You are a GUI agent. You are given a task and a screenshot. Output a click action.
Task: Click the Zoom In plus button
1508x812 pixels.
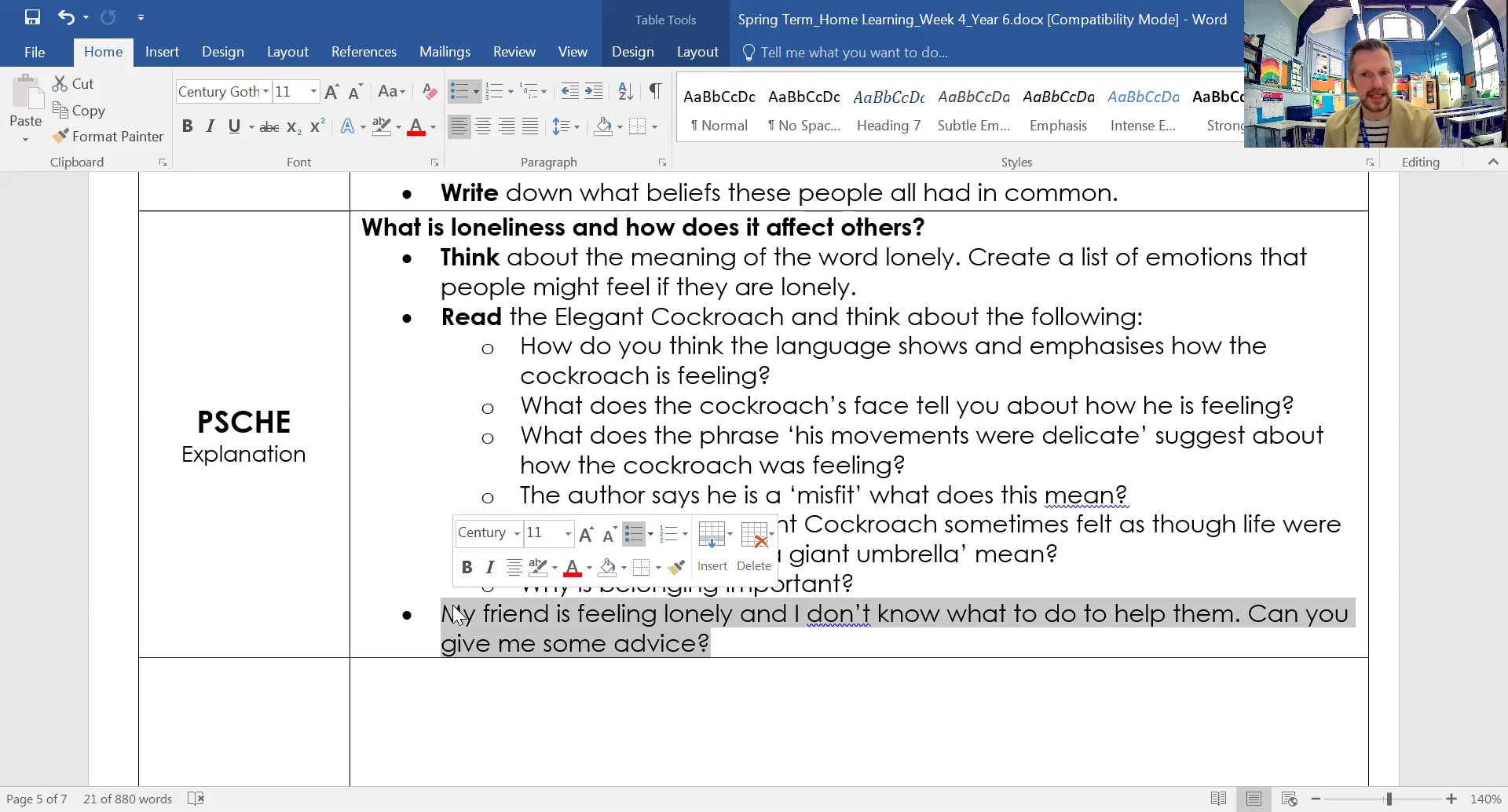[x=1451, y=799]
